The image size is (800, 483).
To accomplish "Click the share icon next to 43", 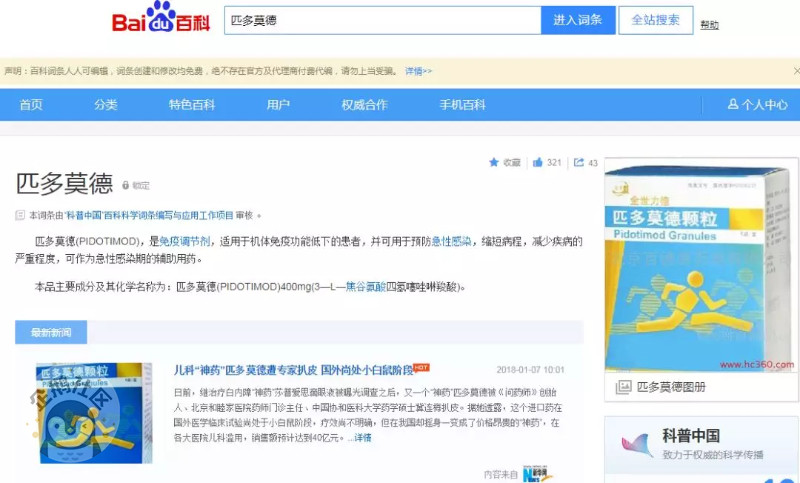I will tap(579, 162).
